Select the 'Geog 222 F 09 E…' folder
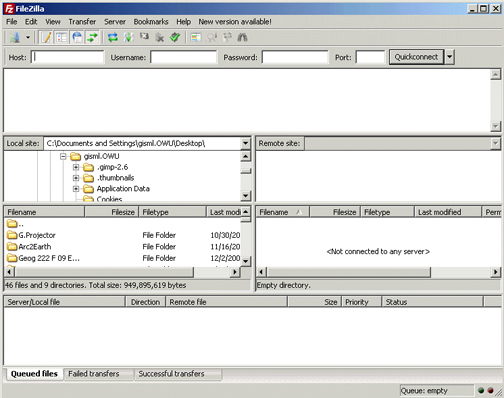The image size is (504, 398). [x=43, y=258]
